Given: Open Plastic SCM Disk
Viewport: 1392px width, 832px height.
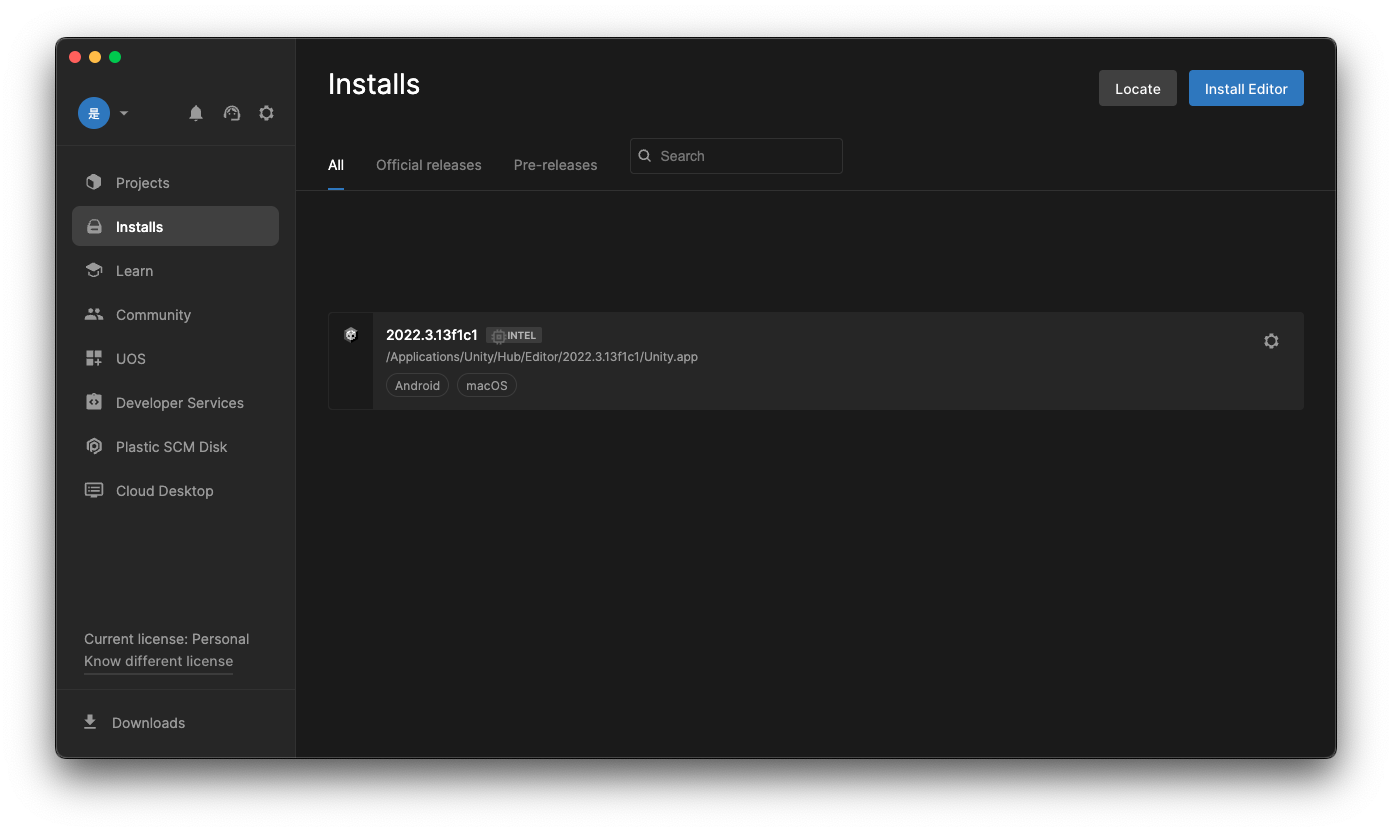Looking at the screenshot, I should click(175, 447).
